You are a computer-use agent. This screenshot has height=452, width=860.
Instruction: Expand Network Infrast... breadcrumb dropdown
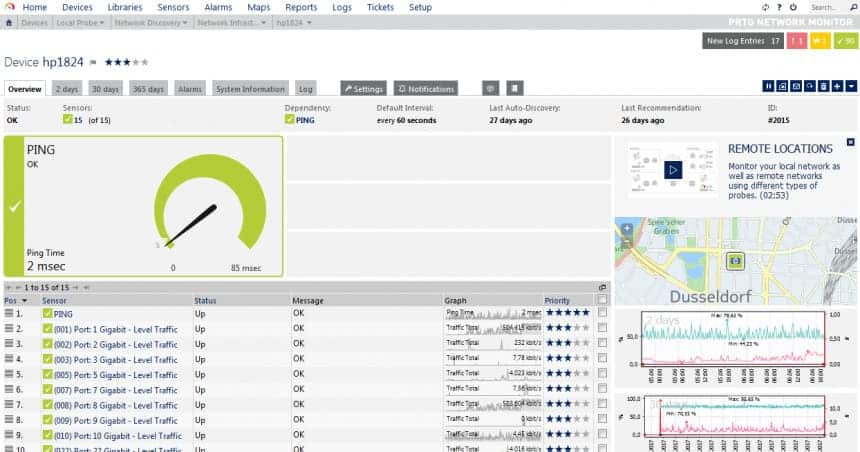(264, 23)
